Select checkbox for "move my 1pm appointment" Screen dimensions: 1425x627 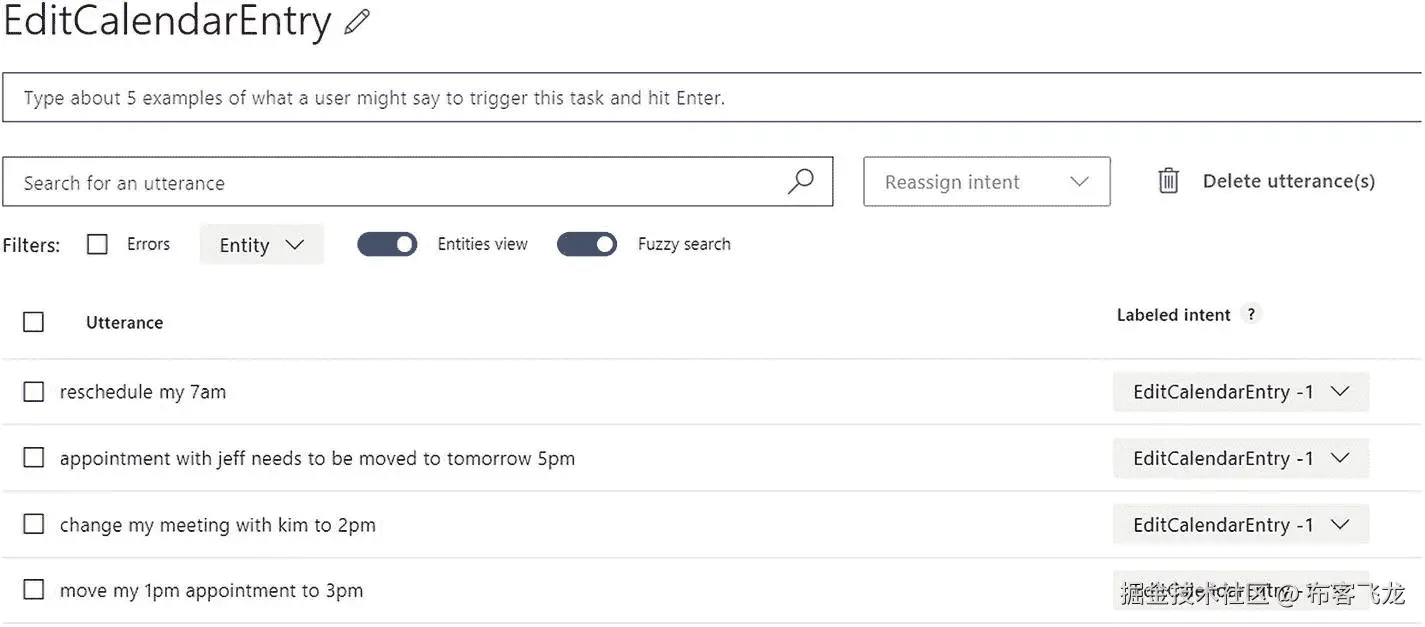click(x=34, y=590)
